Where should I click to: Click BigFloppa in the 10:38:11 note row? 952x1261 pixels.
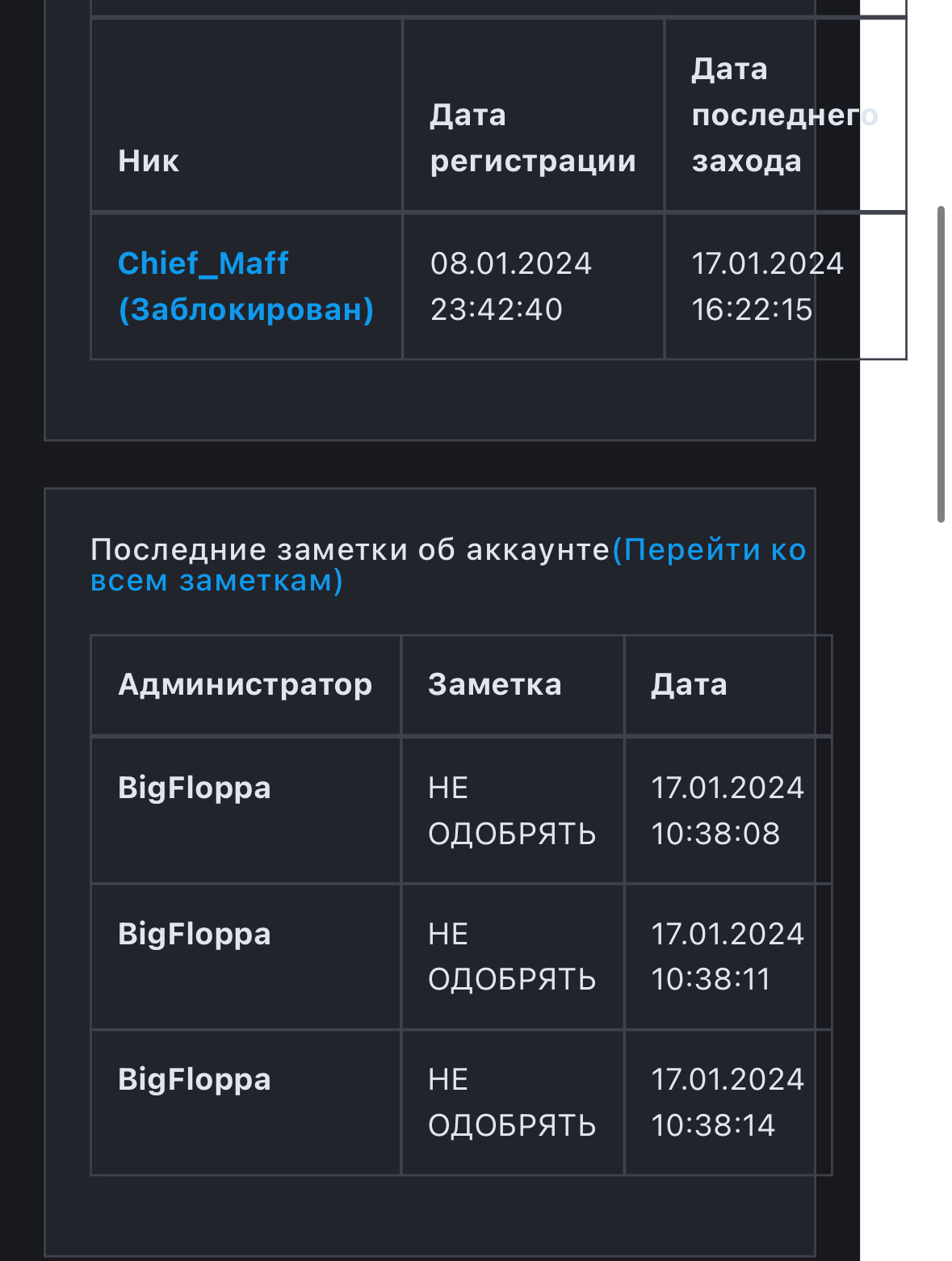pos(194,934)
